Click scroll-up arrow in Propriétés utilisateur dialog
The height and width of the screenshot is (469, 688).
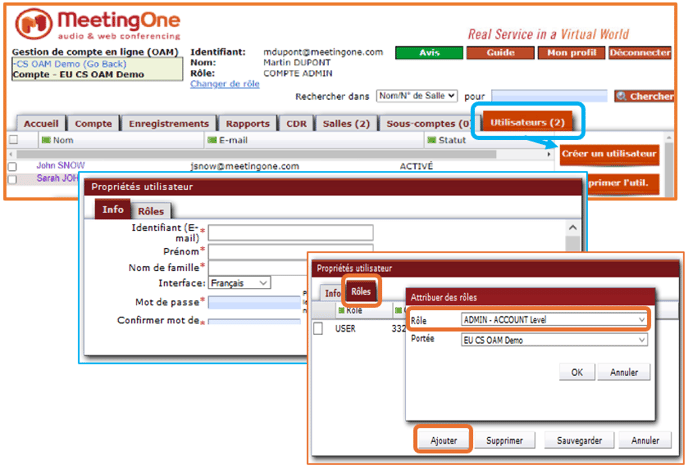click(572, 228)
